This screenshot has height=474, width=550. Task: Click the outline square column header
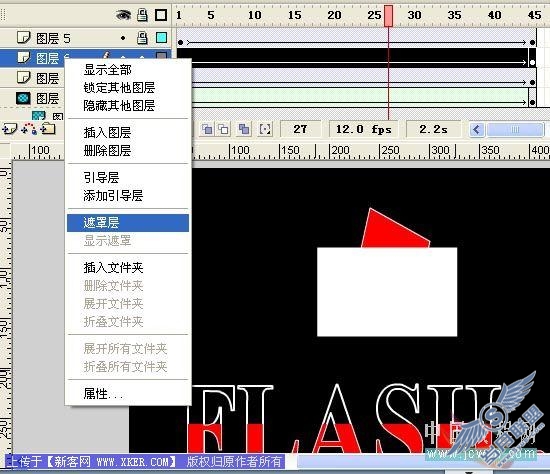[161, 15]
